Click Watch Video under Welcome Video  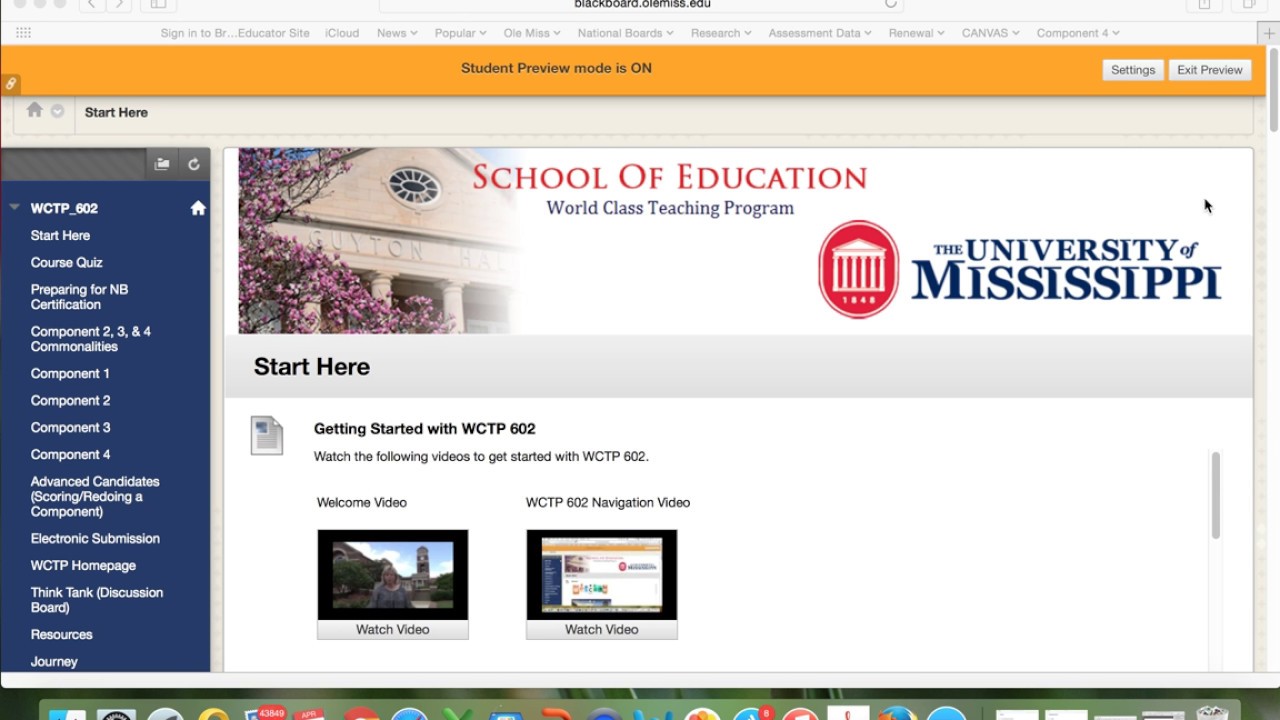[393, 630]
